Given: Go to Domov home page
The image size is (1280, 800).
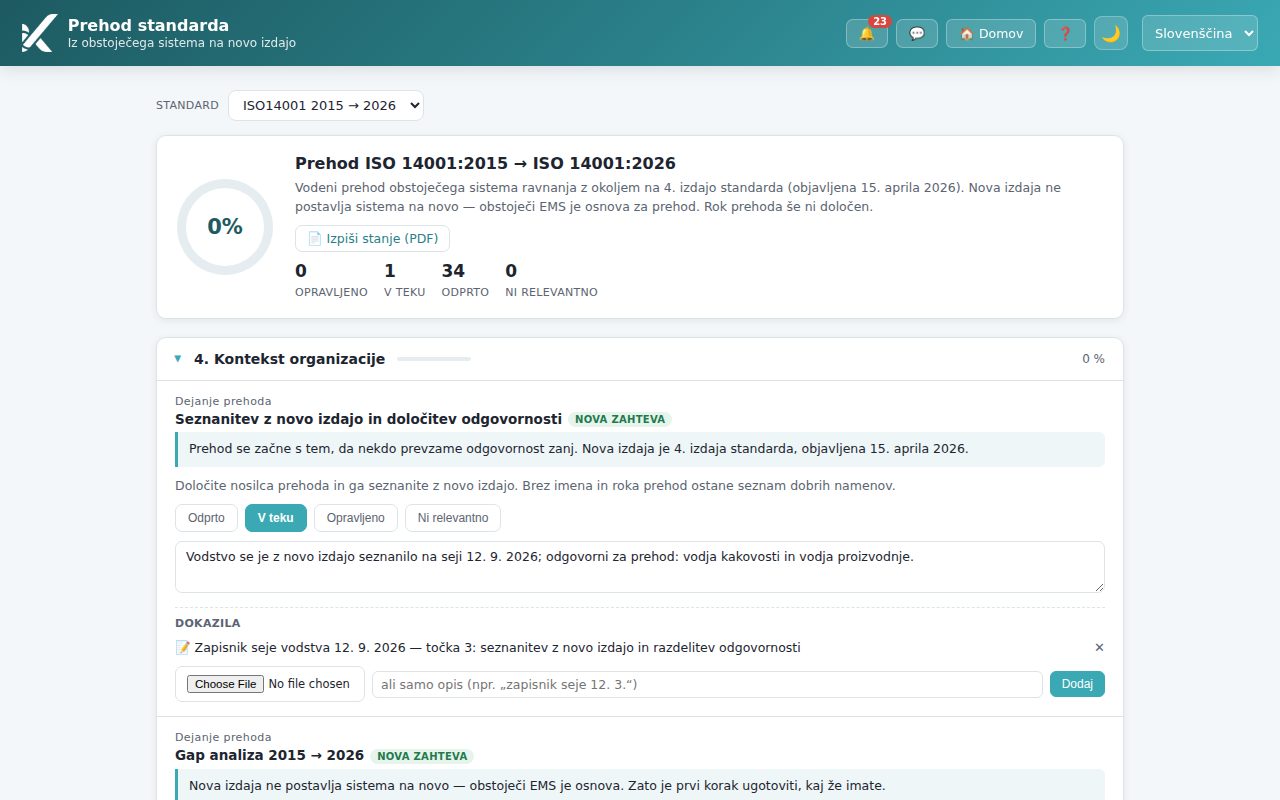Looking at the screenshot, I should click(991, 33).
